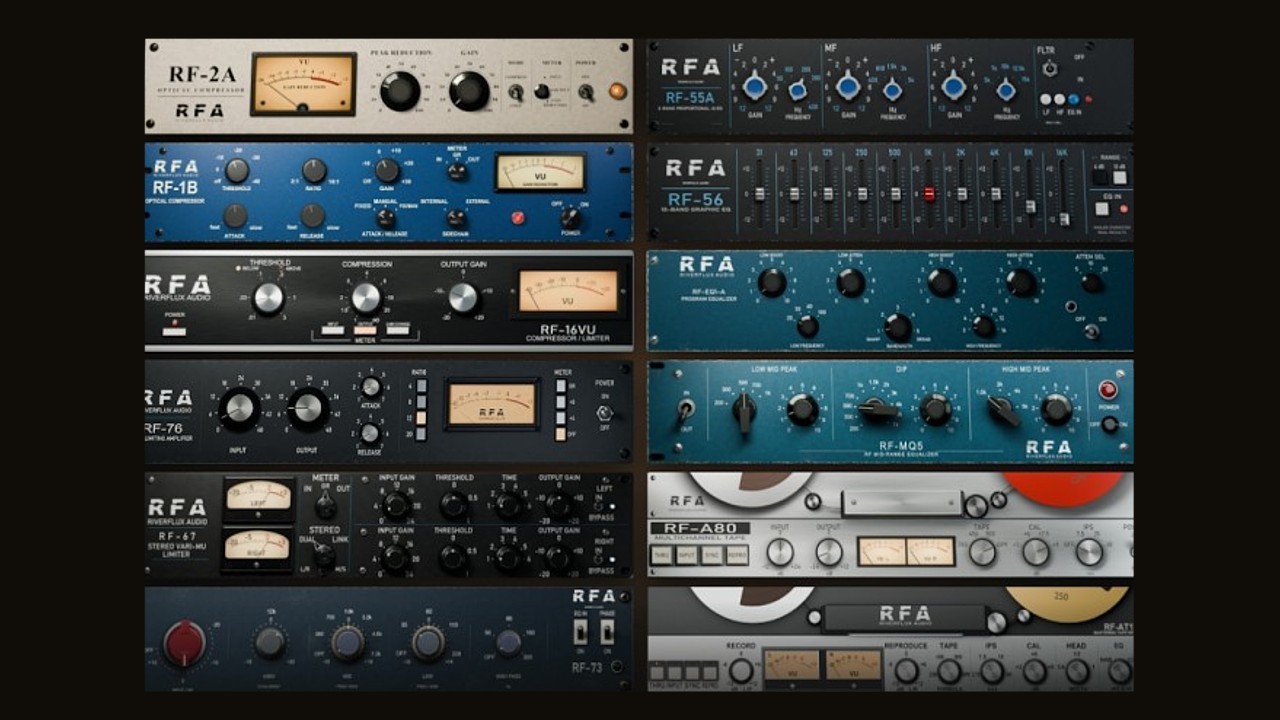Click the RF-2A Gain knob
This screenshot has width=1280, height=720.
click(x=469, y=91)
